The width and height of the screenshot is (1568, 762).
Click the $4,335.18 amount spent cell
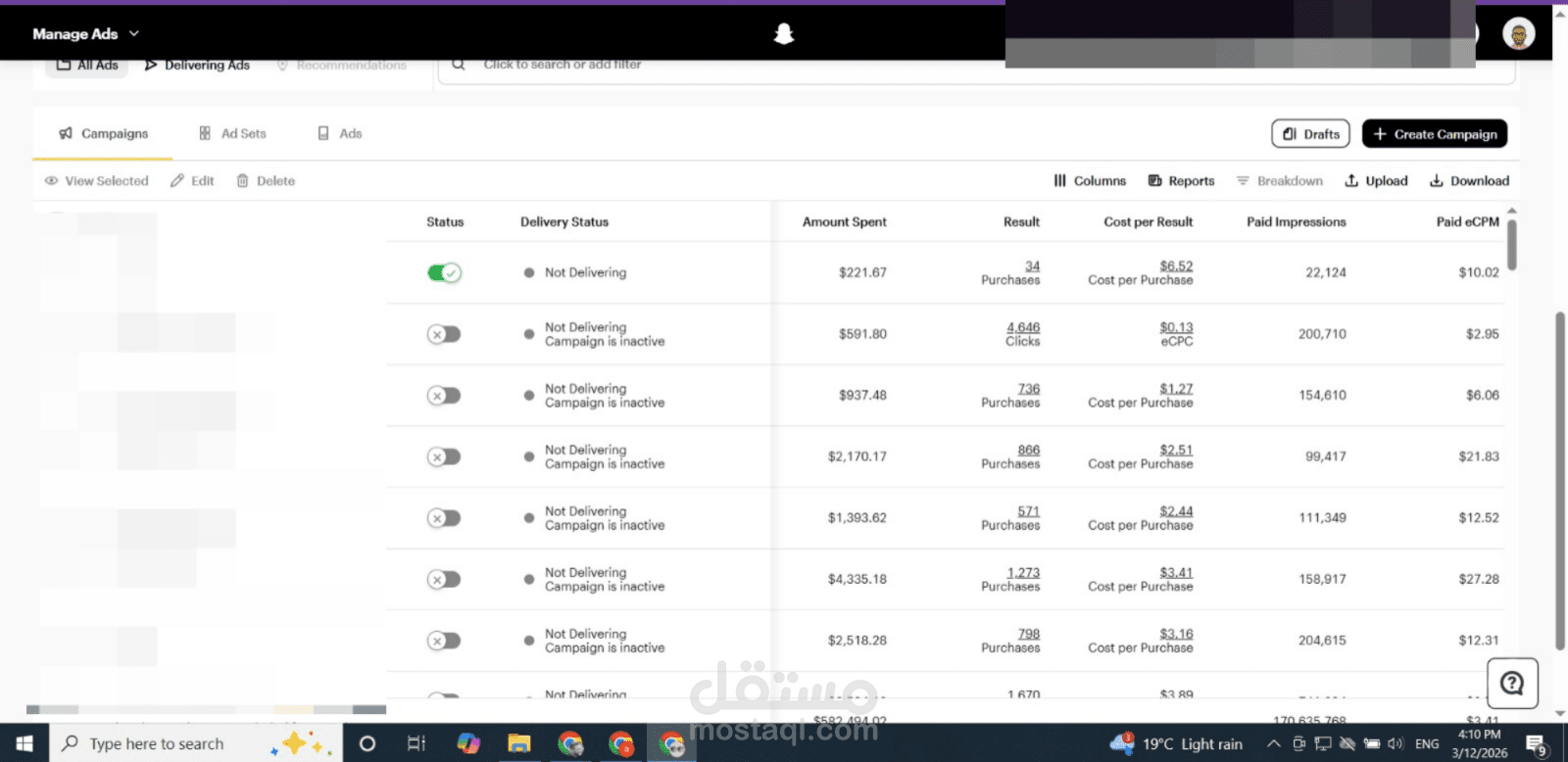857,580
